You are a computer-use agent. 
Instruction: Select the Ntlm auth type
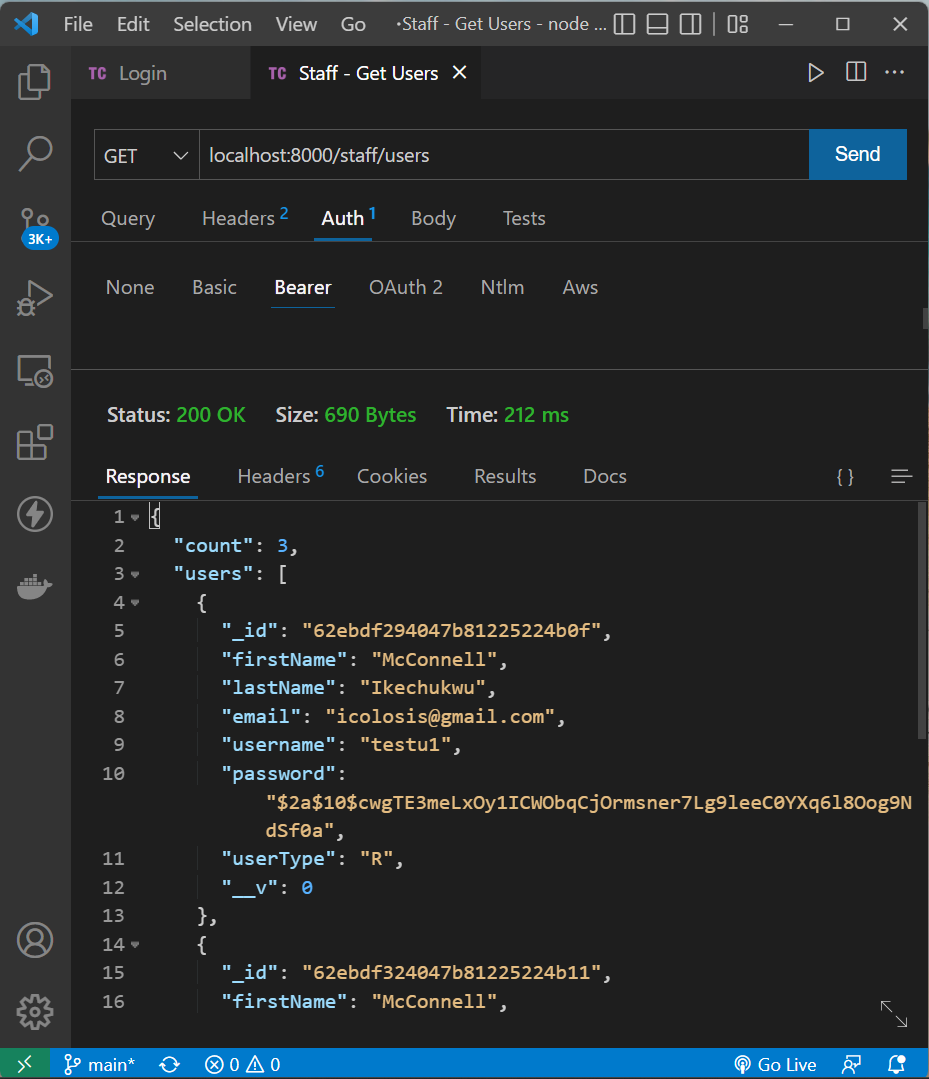(x=502, y=288)
